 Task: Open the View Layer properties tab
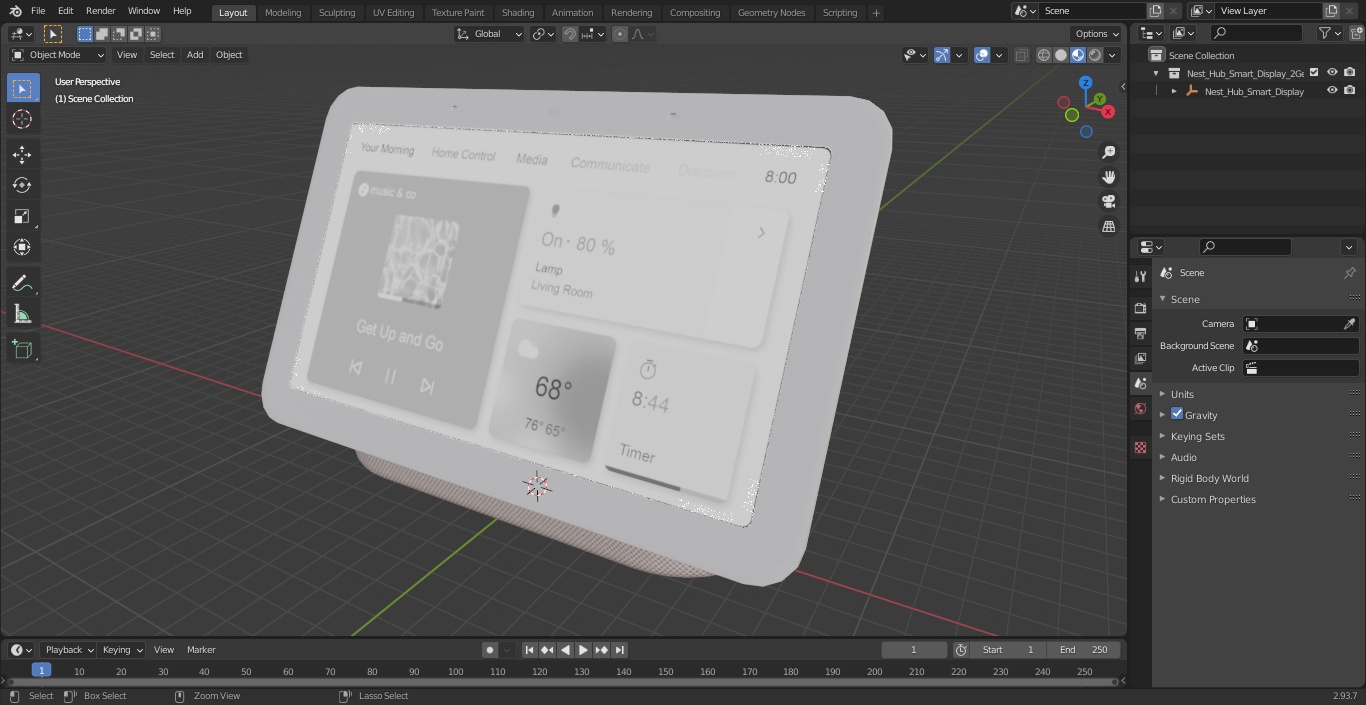point(1140,358)
